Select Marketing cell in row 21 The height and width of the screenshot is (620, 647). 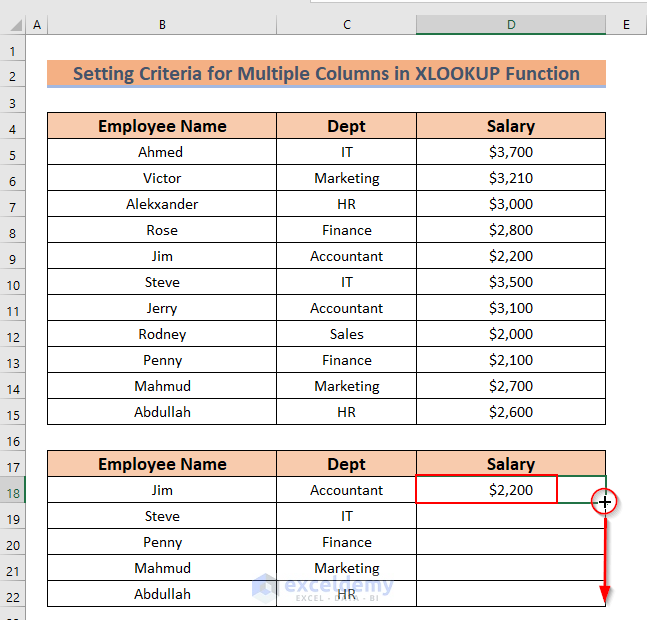(347, 568)
